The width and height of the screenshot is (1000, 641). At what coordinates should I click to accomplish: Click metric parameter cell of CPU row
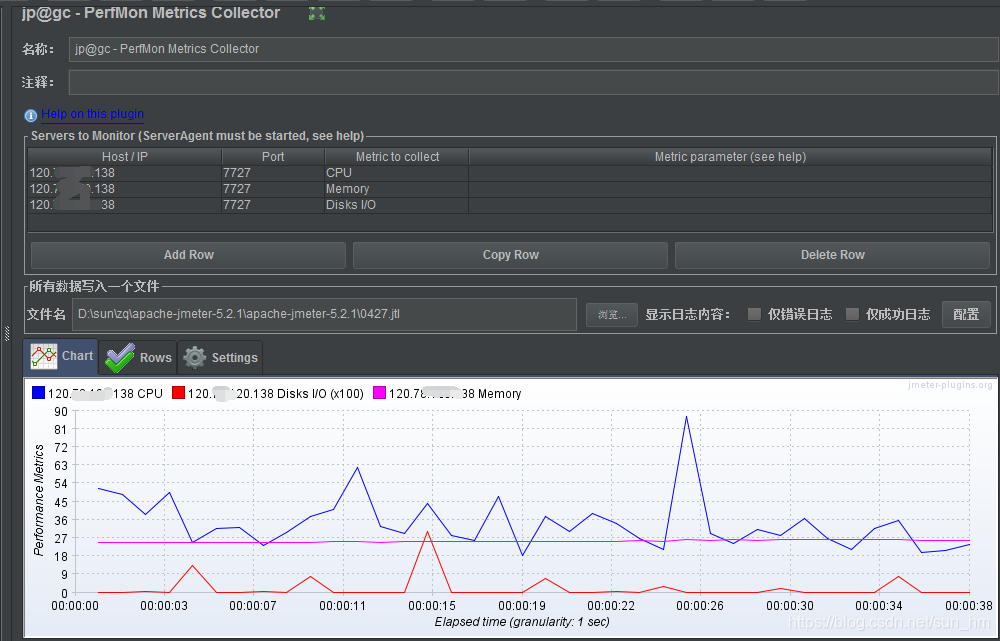[x=730, y=173]
